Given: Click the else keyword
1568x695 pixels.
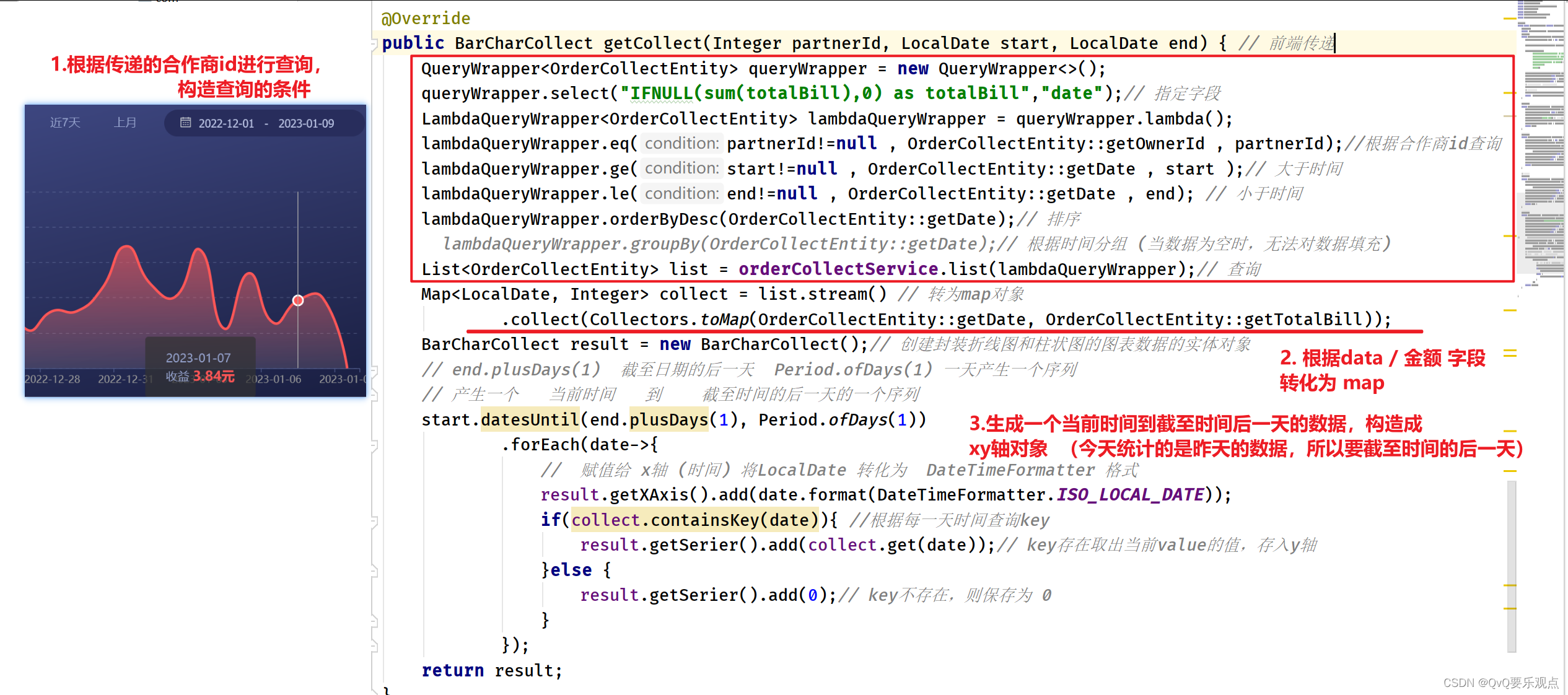Looking at the screenshot, I should click(x=571, y=570).
